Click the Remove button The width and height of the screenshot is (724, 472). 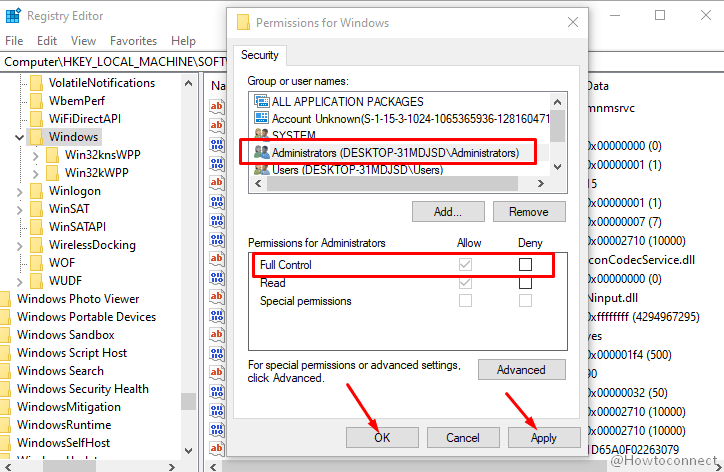click(x=529, y=212)
